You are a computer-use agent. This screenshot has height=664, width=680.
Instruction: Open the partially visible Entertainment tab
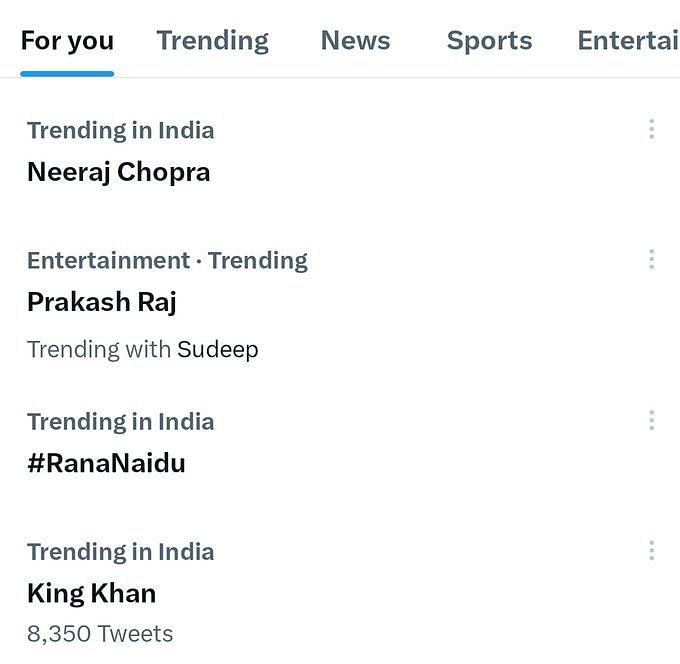(x=628, y=40)
